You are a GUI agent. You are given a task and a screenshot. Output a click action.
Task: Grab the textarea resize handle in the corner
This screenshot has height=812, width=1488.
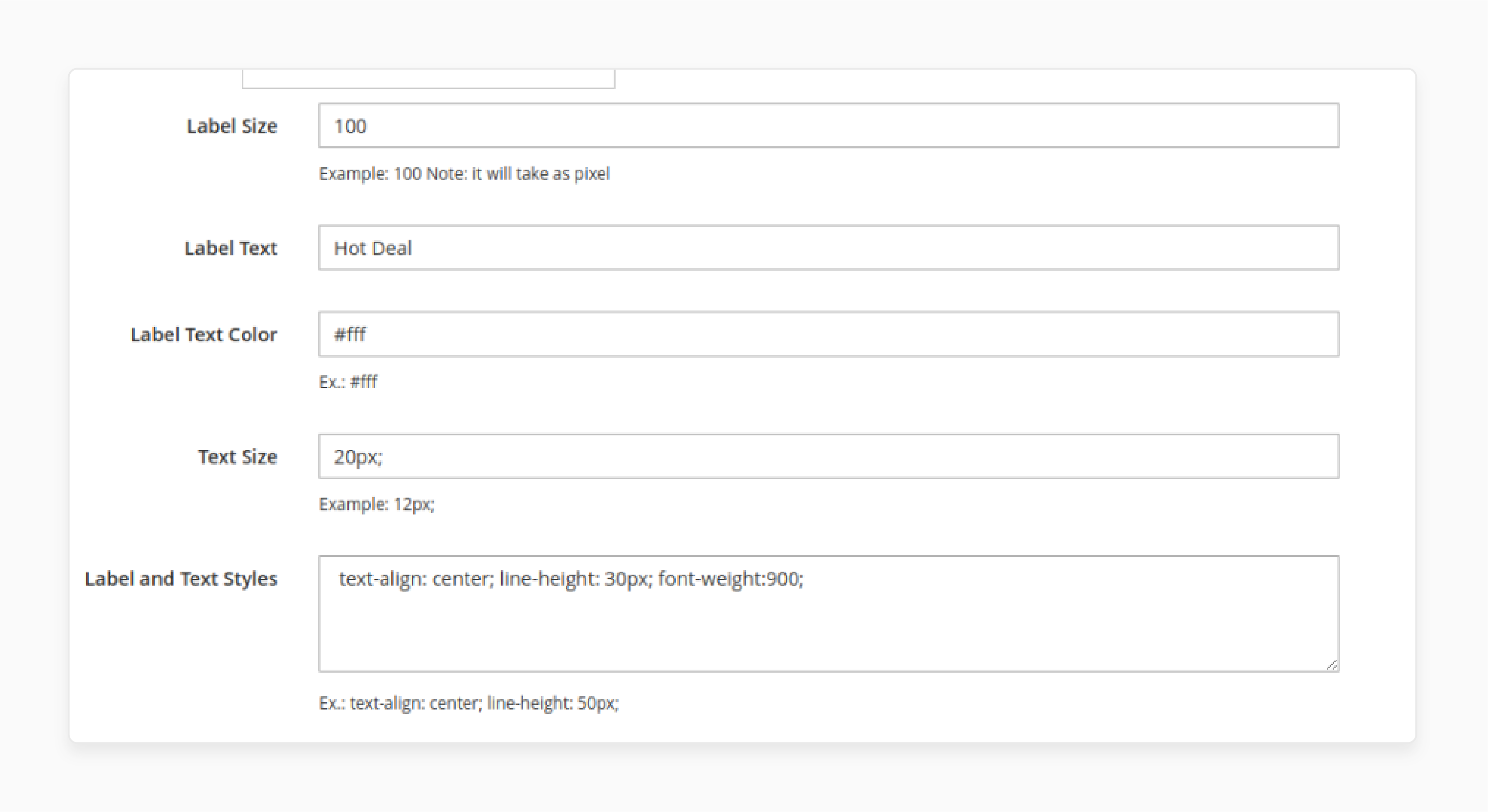coord(1331,665)
